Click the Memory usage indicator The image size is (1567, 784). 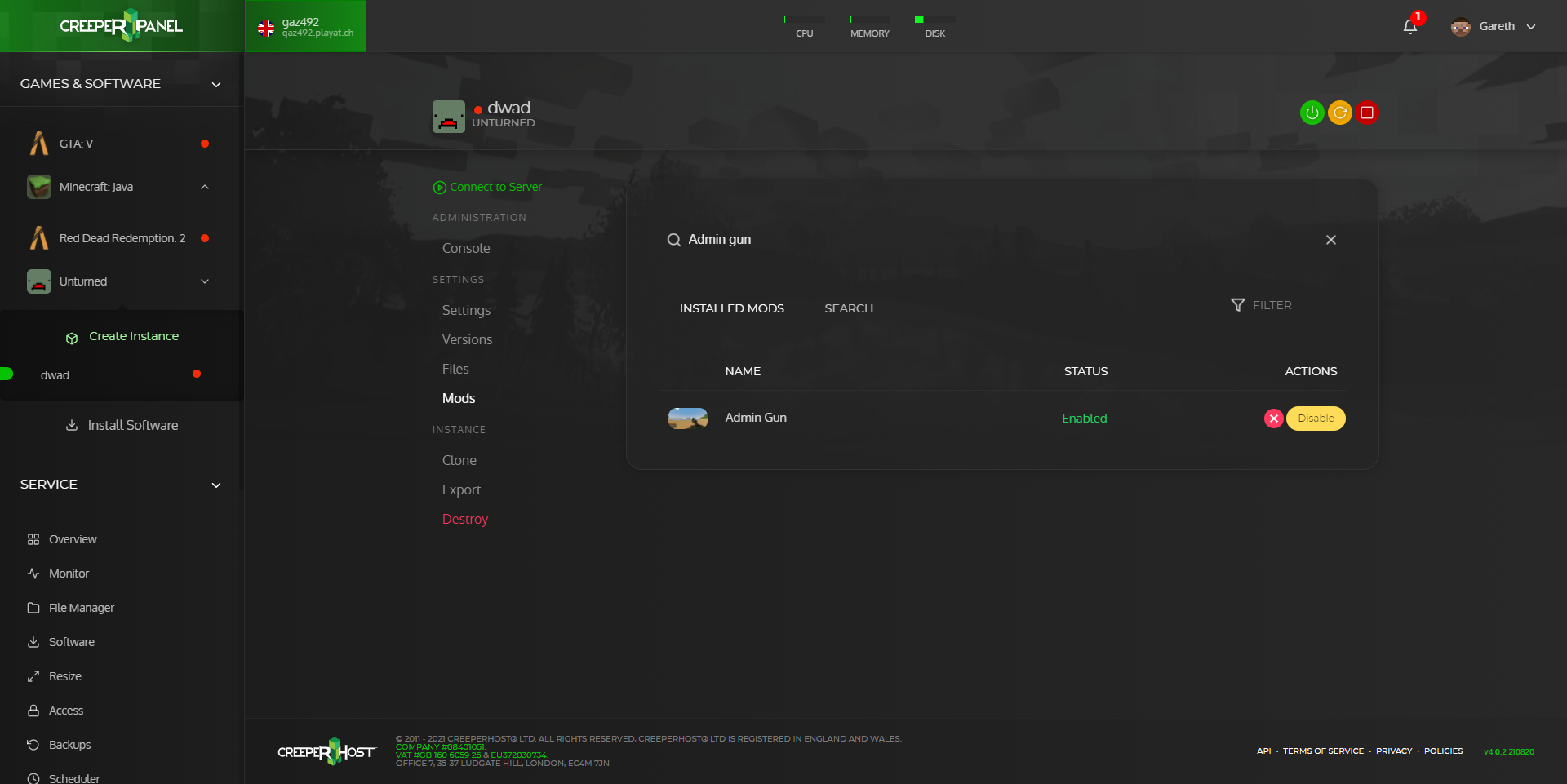(x=870, y=26)
